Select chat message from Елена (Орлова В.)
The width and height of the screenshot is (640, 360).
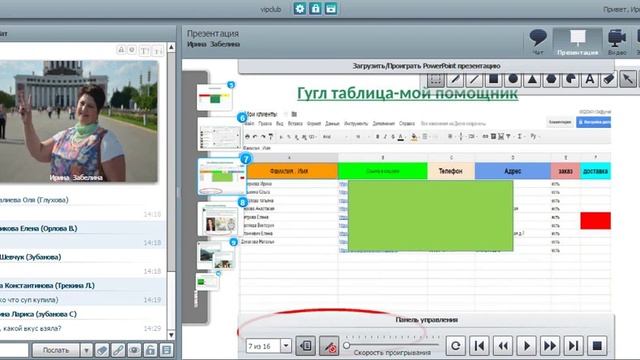(x=82, y=235)
